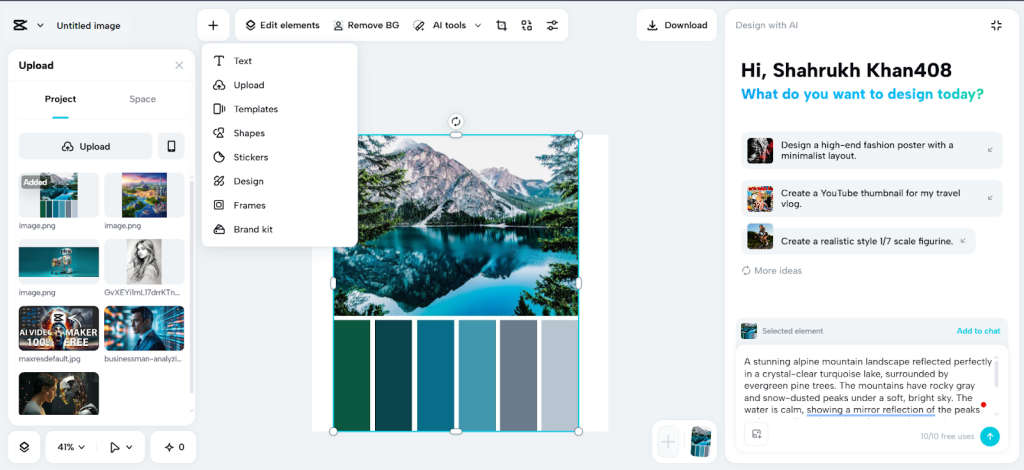Image resolution: width=1024 pixels, height=470 pixels.
Task: Switch to the Space tab
Action: (142, 99)
